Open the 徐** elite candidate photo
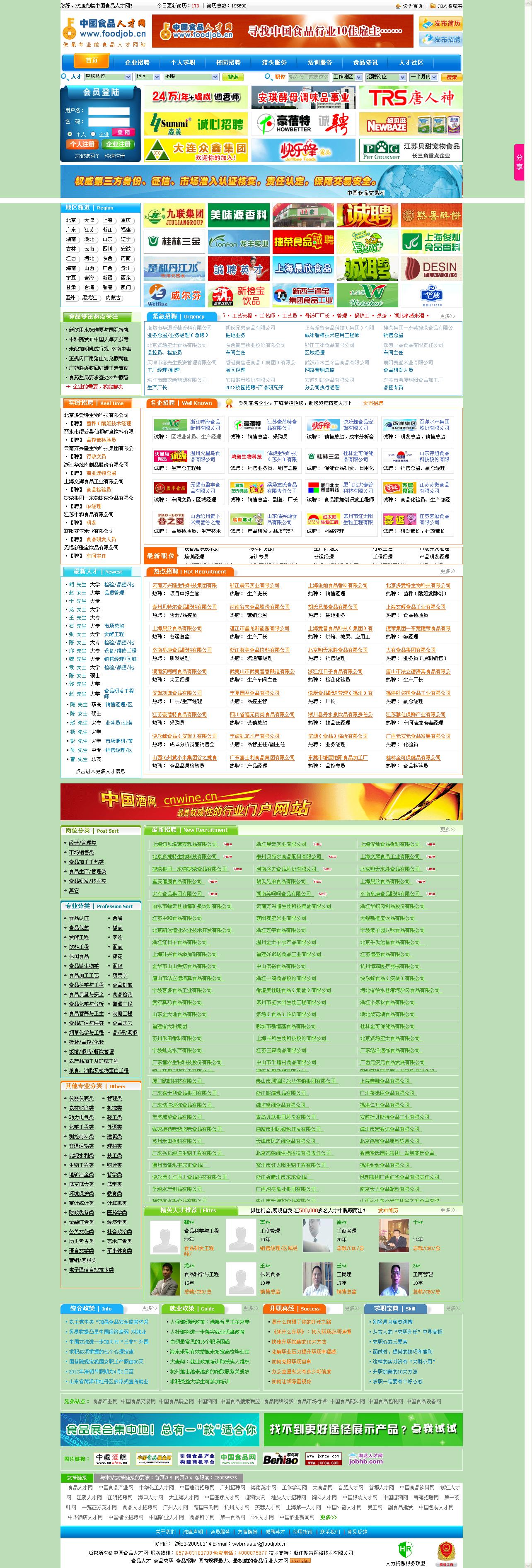 coord(317,1235)
